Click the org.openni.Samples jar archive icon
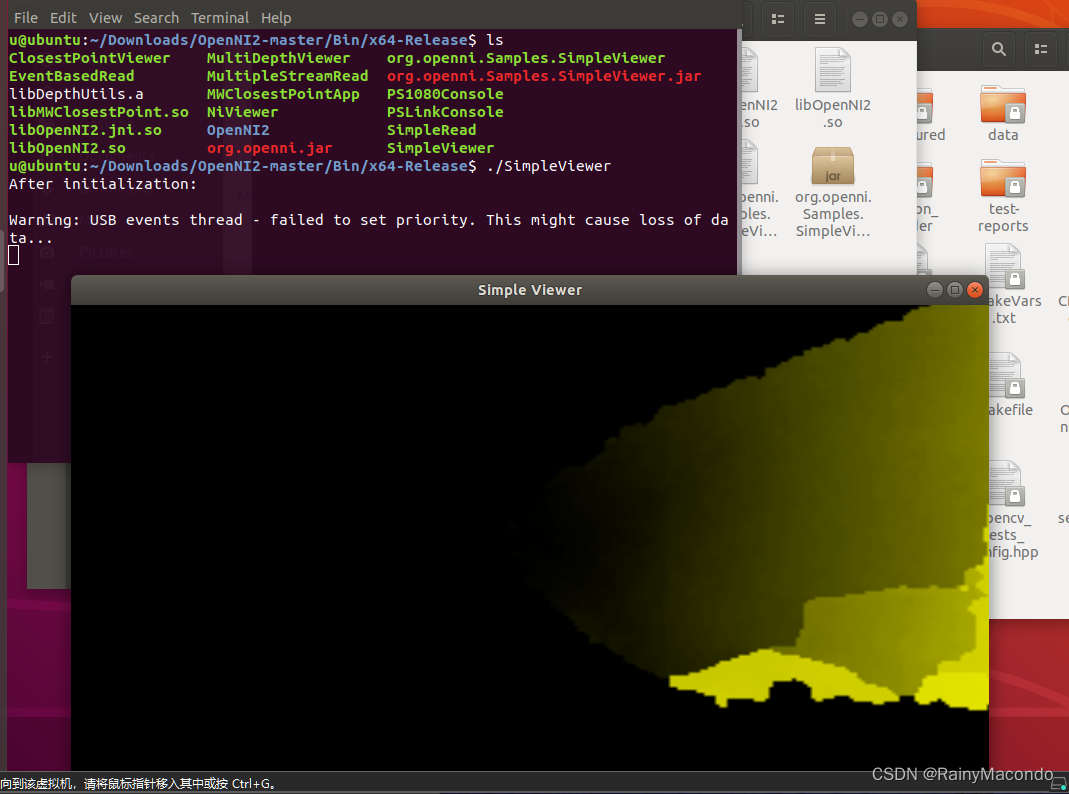Image resolution: width=1069 pixels, height=794 pixels. [x=833, y=166]
